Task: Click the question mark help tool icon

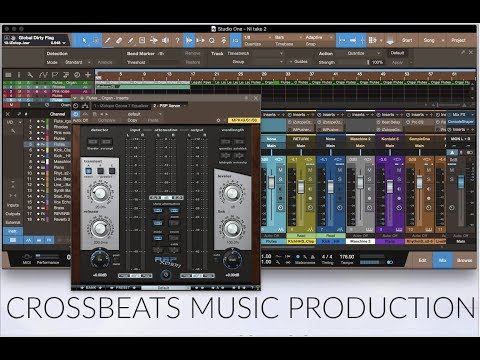Action: (177, 40)
